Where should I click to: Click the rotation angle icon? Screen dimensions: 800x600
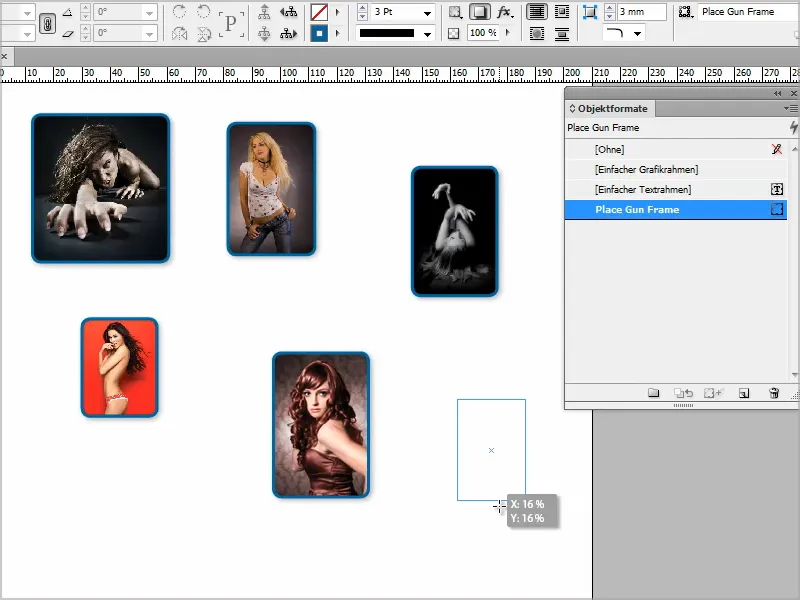tap(67, 12)
